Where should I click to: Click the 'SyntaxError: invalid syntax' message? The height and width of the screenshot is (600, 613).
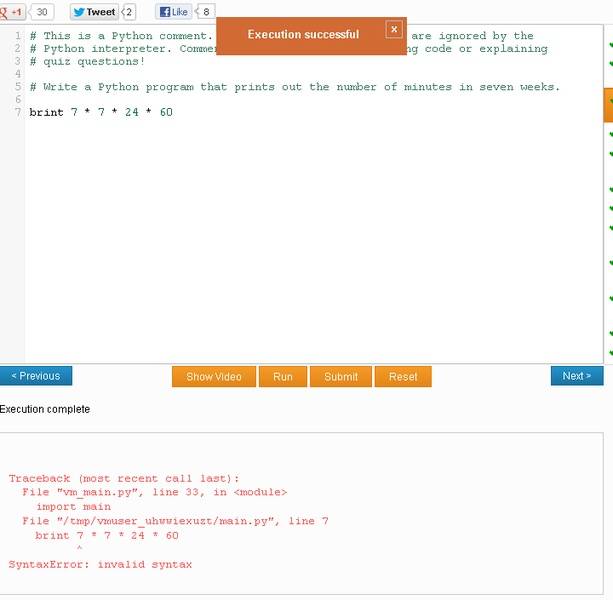[100, 564]
